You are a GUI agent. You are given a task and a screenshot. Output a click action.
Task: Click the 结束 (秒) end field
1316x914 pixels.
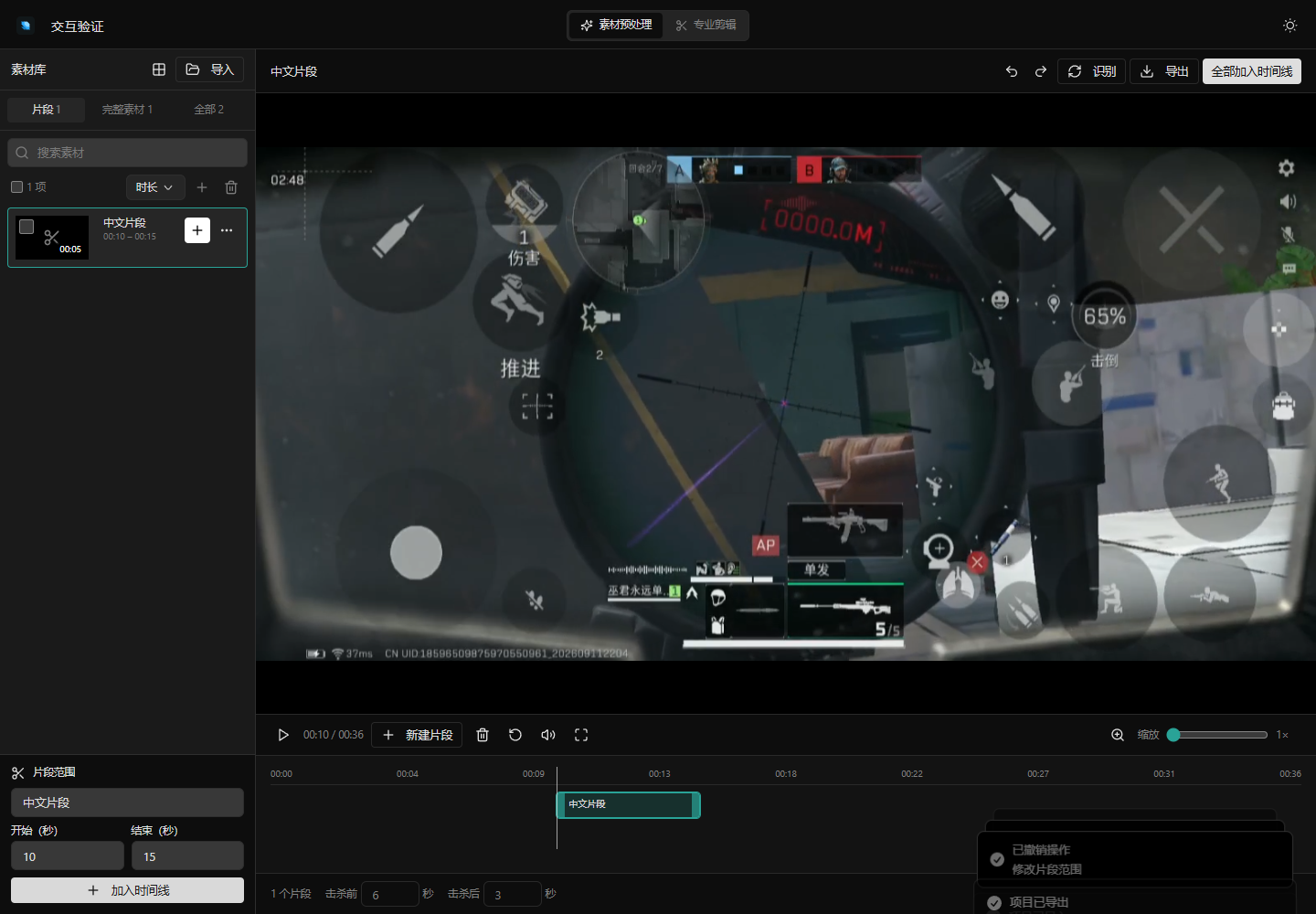pyautogui.click(x=187, y=856)
